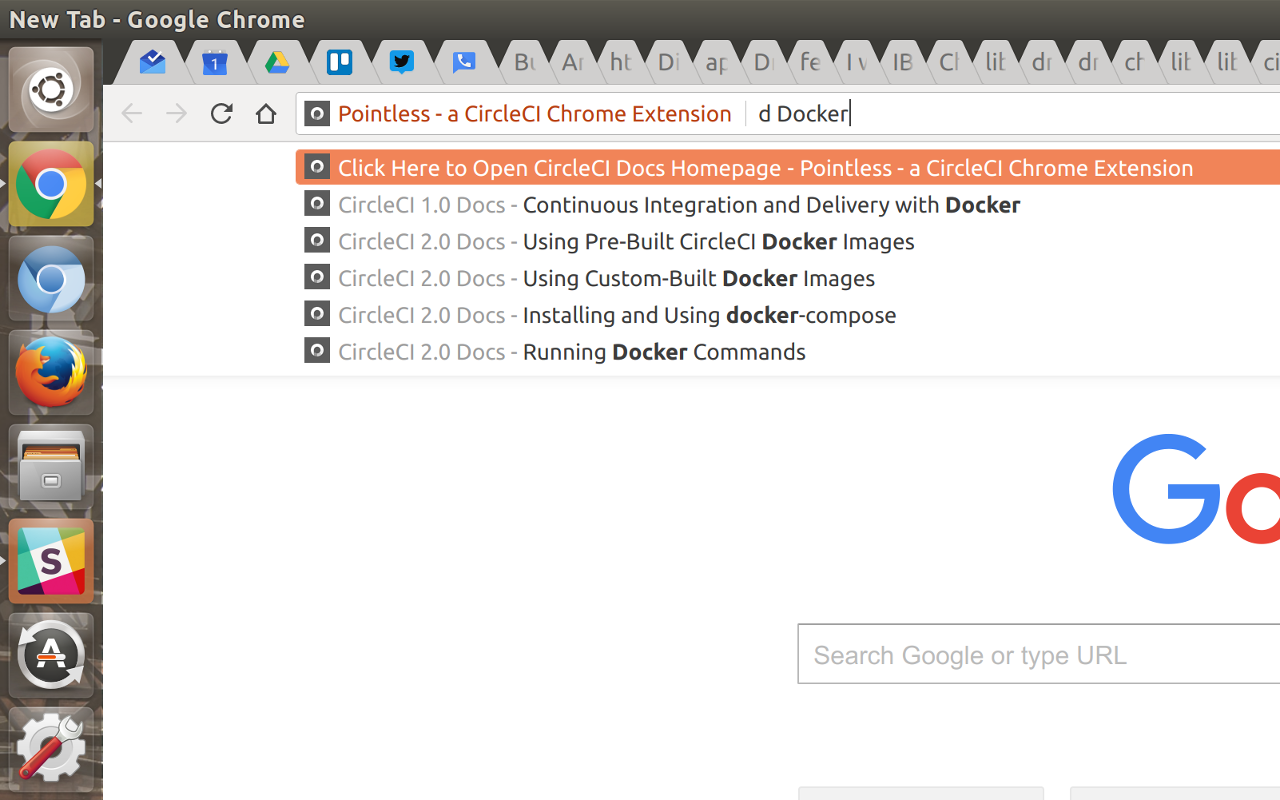The height and width of the screenshot is (800, 1280).
Task: Launch Firefox from the dock
Action: coord(51,372)
